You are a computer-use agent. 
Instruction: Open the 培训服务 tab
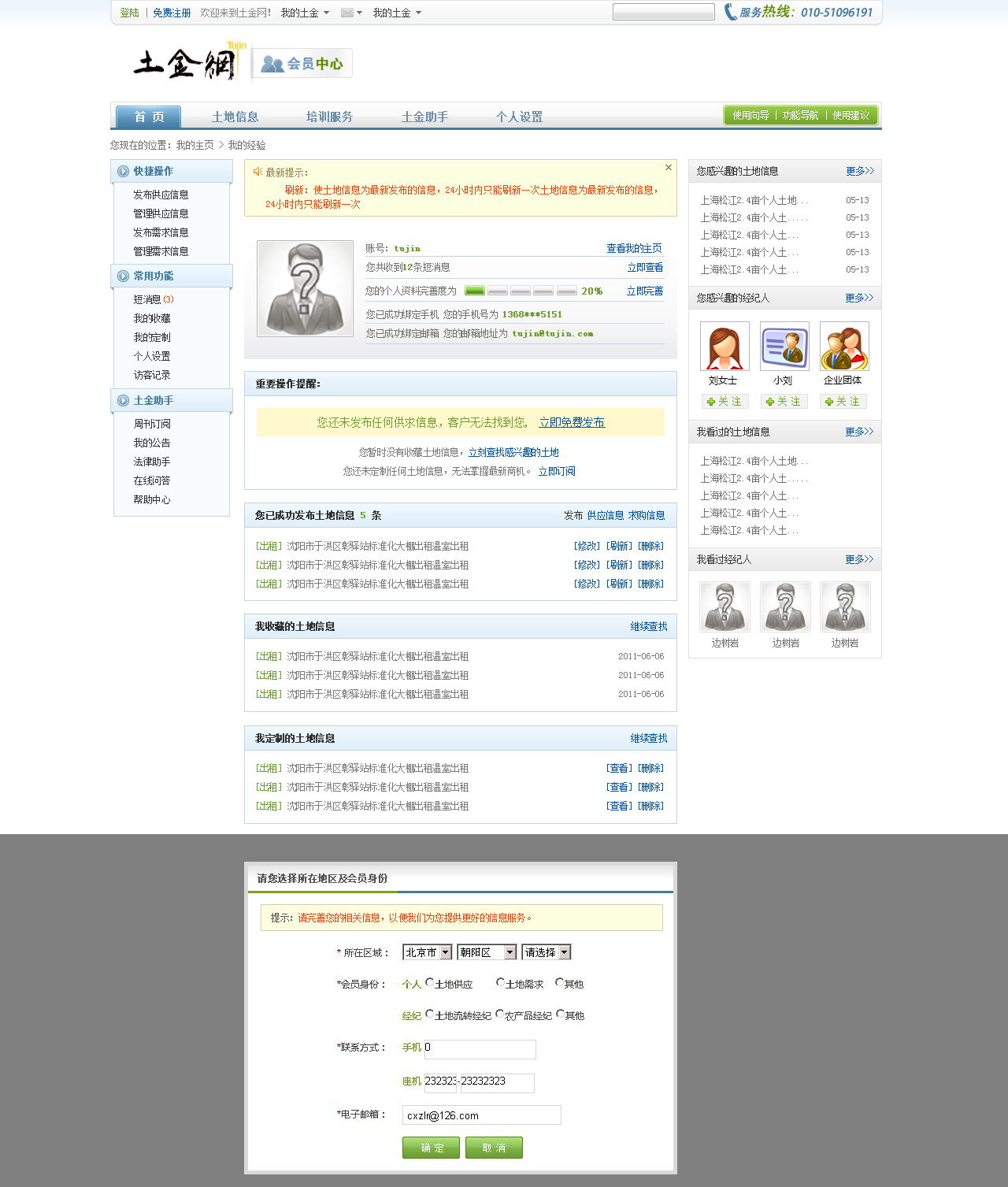coord(329,117)
